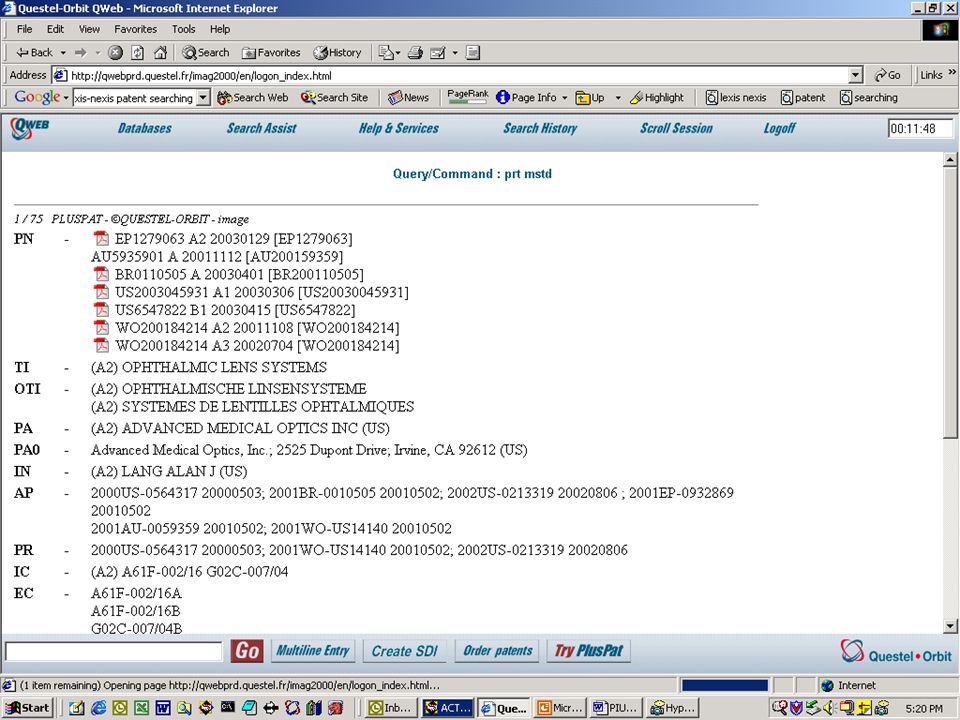Click the browser Forward arrow
Screen dimensions: 960x720
point(81,53)
